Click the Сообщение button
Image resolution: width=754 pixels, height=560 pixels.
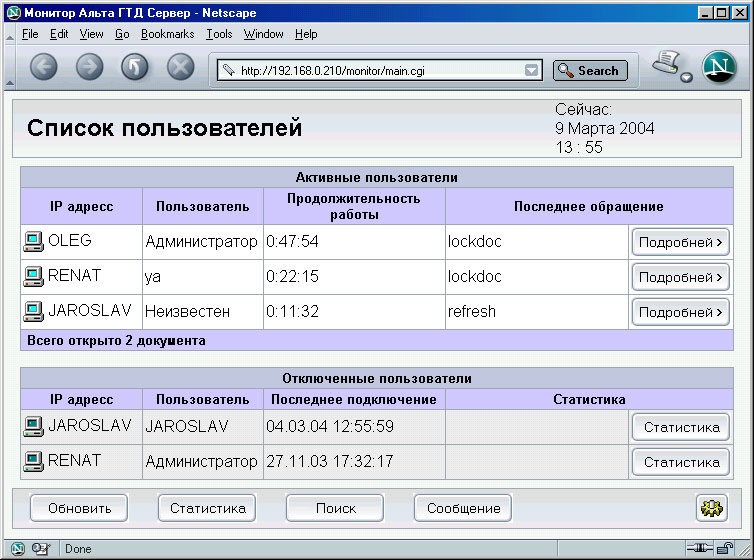click(x=463, y=508)
